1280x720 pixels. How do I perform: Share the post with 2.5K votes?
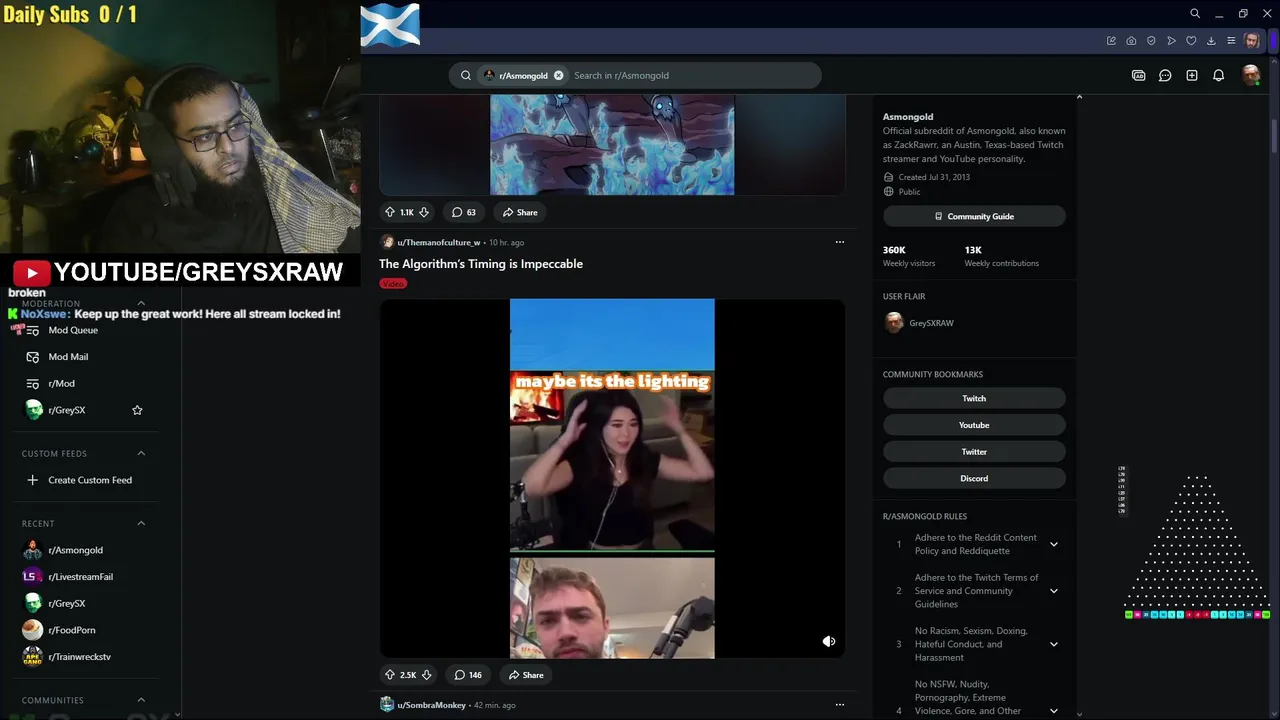click(525, 675)
